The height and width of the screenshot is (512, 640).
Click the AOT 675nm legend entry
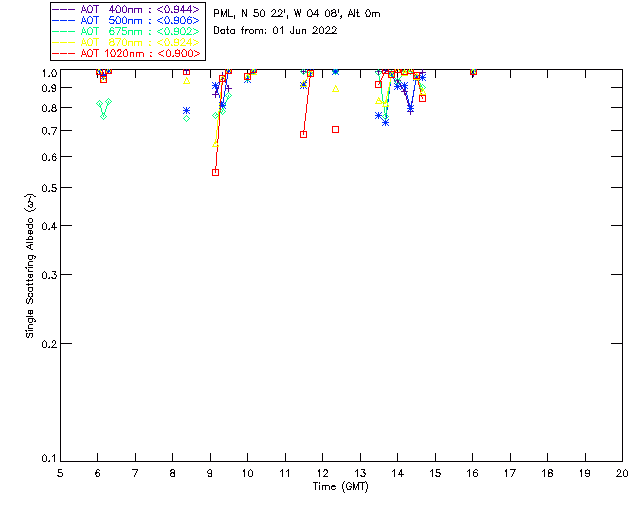(x=126, y=31)
